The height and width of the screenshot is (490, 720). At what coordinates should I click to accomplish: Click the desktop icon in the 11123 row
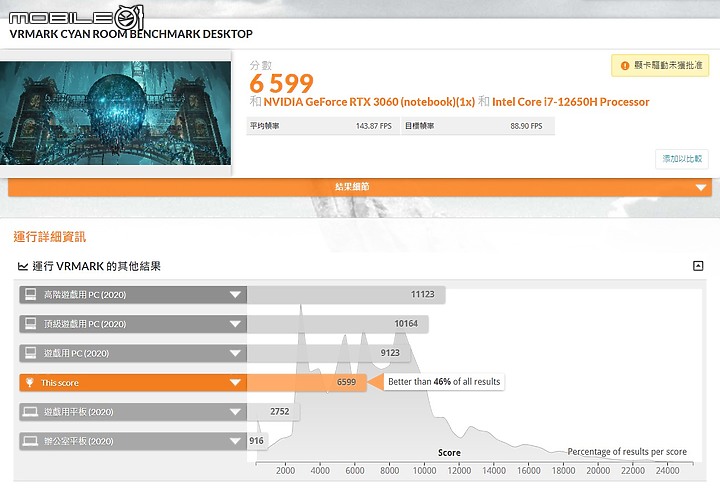coord(31,294)
